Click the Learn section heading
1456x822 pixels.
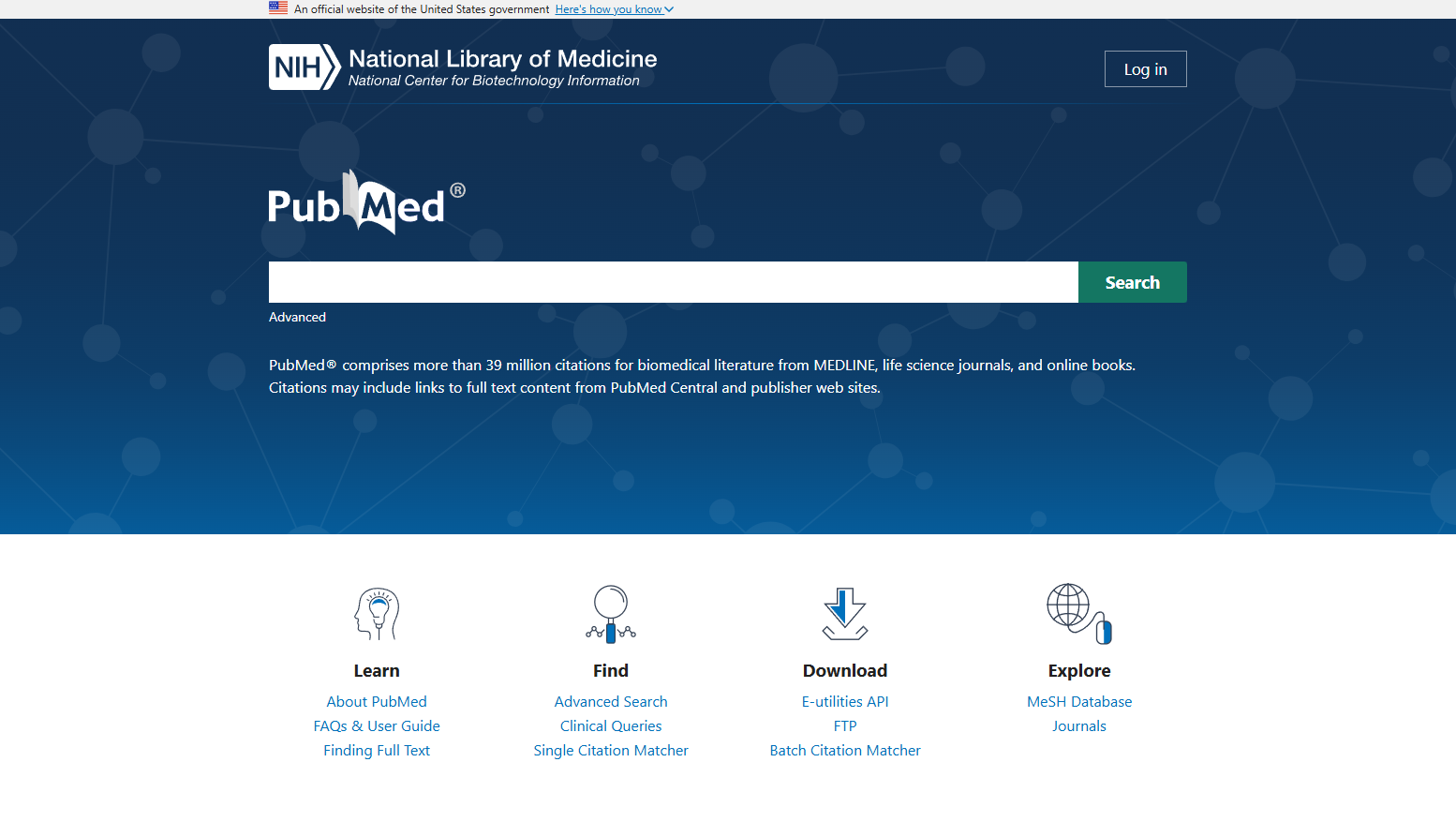pos(377,670)
